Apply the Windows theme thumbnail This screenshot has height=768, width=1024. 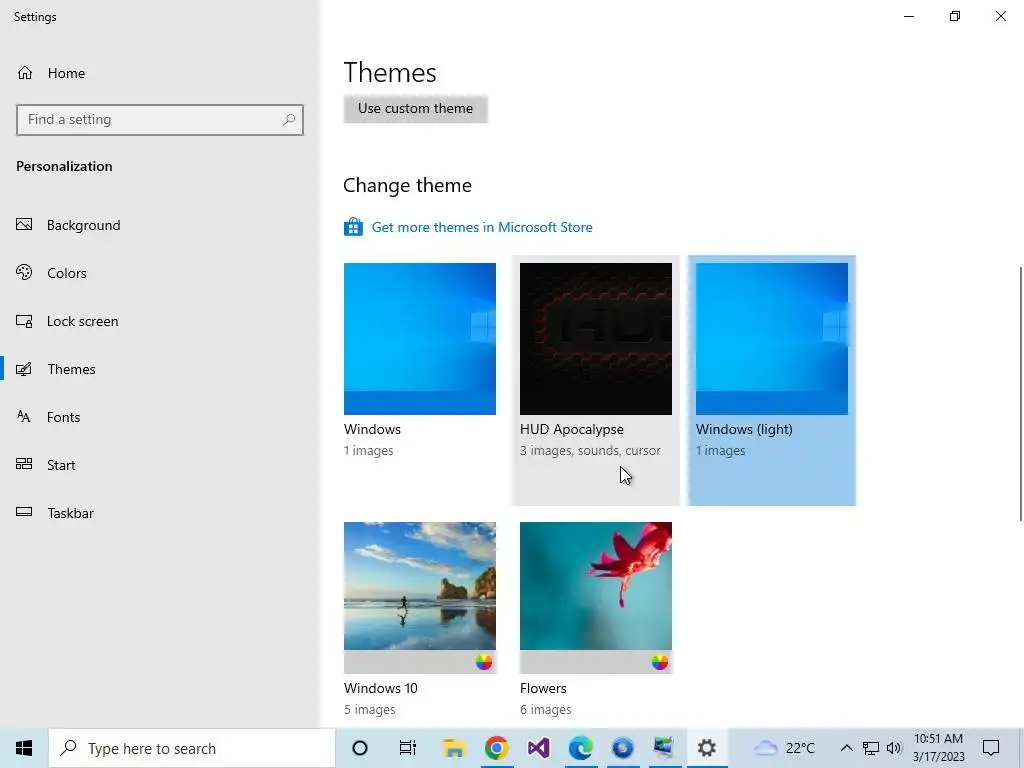(x=420, y=339)
